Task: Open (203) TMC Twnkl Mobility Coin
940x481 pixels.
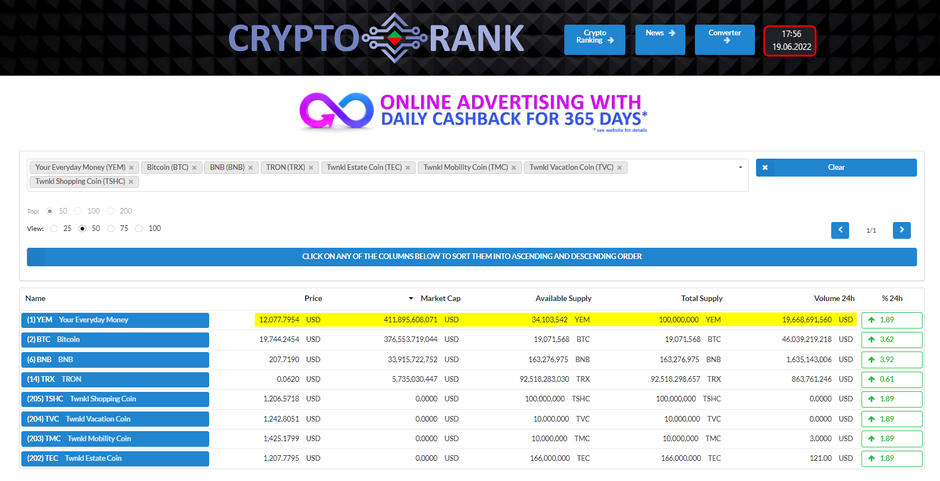Action: pyautogui.click(x=115, y=439)
